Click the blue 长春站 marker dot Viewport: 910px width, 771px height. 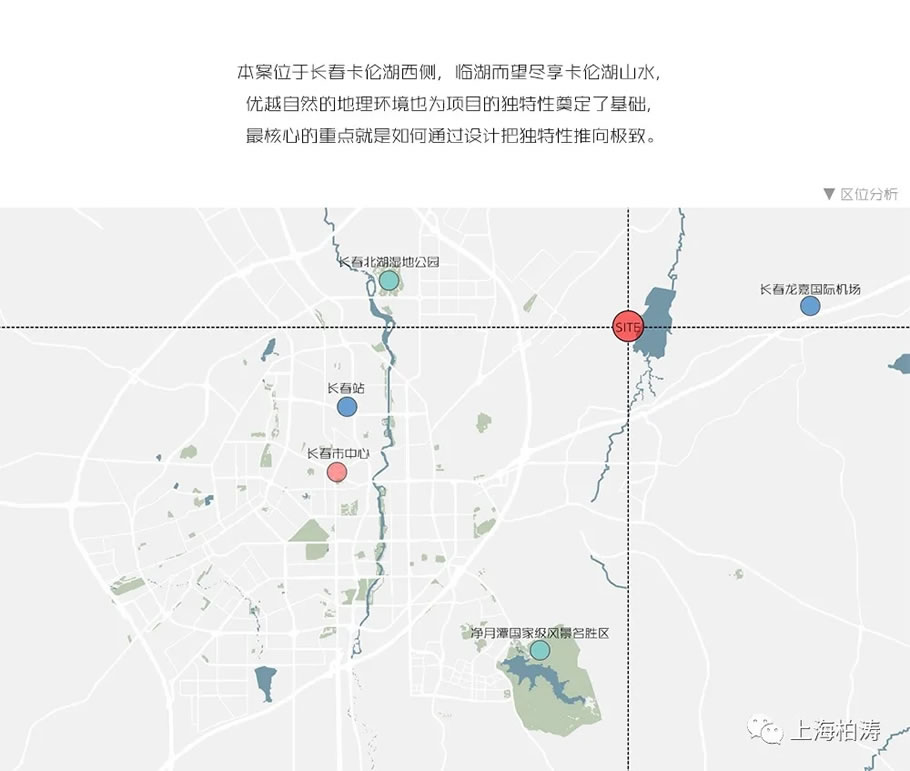click(x=347, y=406)
